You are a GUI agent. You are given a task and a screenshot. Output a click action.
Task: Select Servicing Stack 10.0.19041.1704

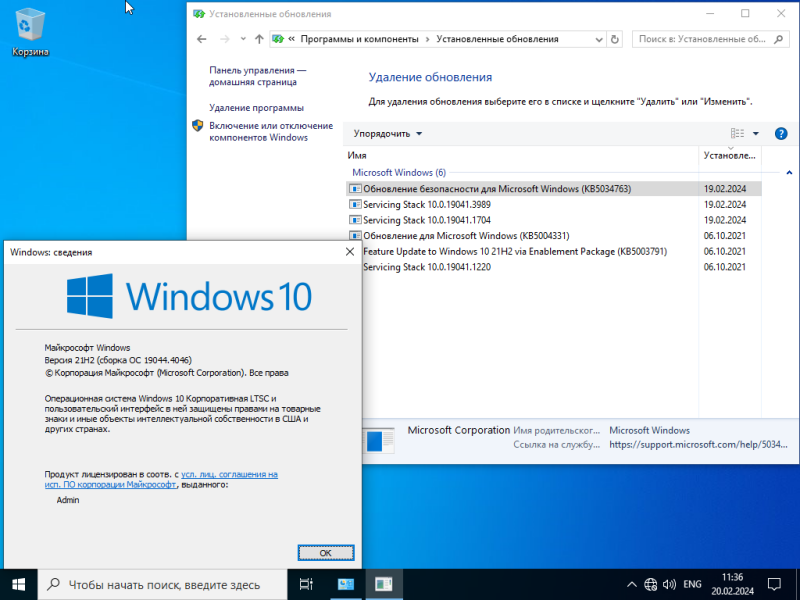click(554, 220)
